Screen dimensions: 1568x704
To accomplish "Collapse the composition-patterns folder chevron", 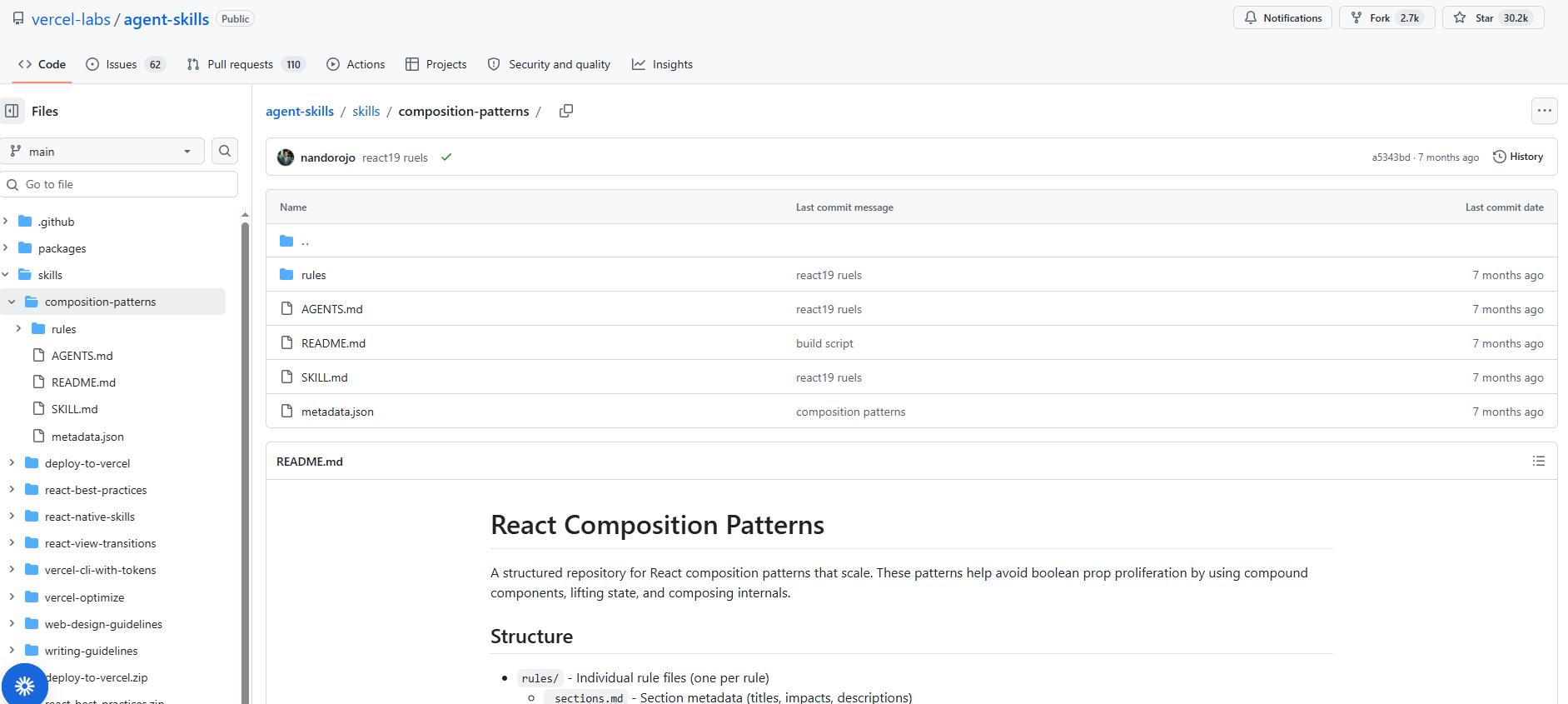I will (x=12, y=302).
